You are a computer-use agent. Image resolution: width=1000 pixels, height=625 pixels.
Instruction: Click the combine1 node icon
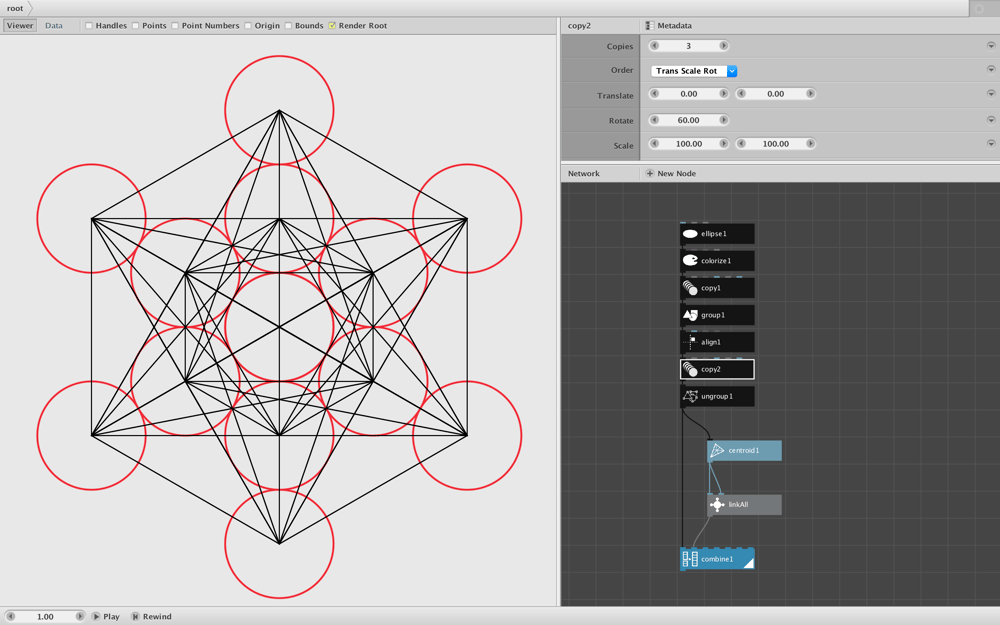click(x=690, y=559)
